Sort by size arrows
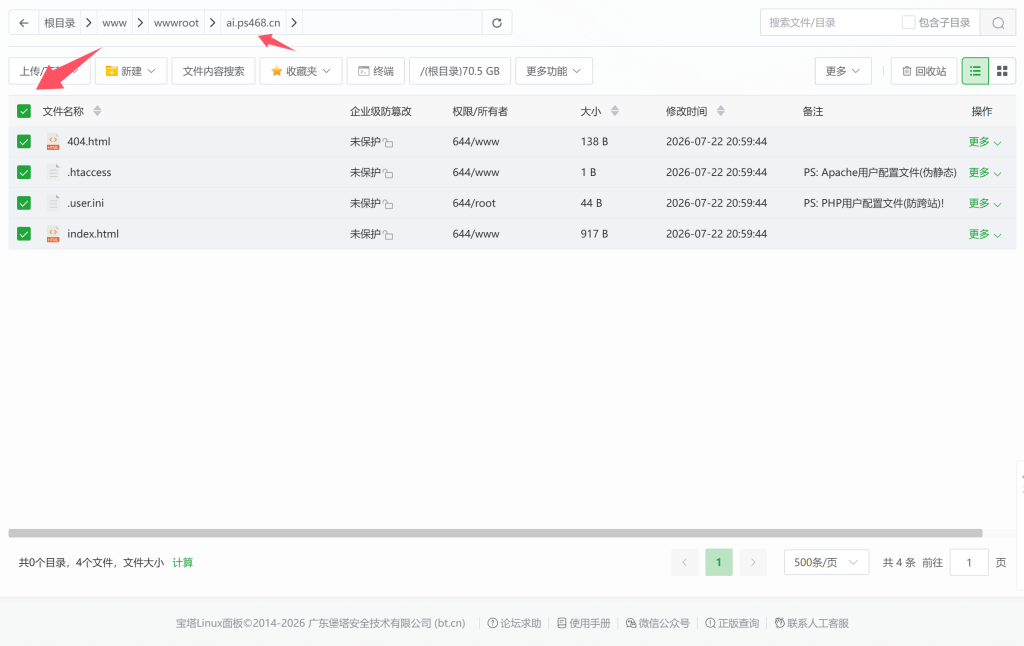 (615, 111)
